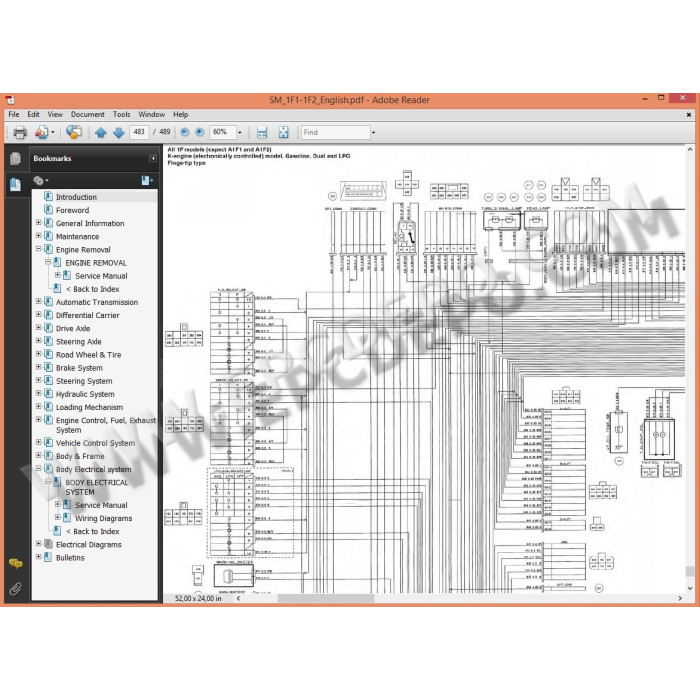The width and height of the screenshot is (700, 700).
Task: Click the zoom out button
Action: [184, 132]
